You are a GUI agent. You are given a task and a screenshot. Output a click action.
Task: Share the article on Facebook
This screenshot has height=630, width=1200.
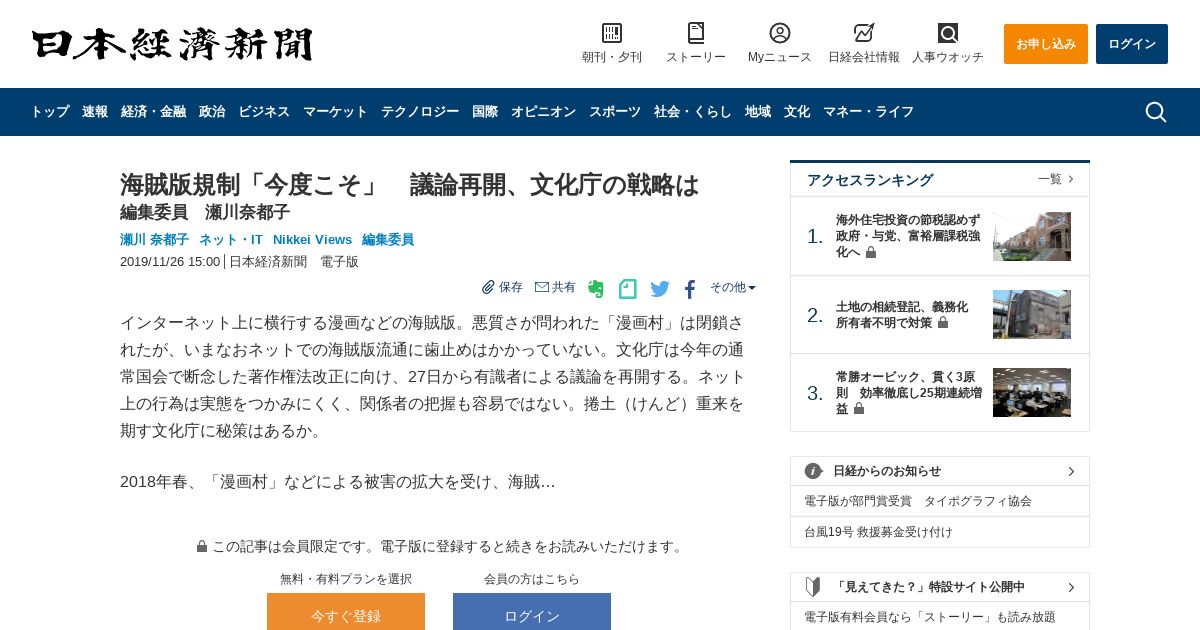[x=690, y=289]
